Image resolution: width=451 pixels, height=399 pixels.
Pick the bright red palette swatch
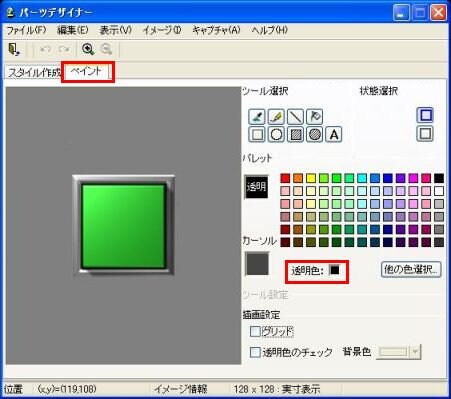tap(285, 178)
